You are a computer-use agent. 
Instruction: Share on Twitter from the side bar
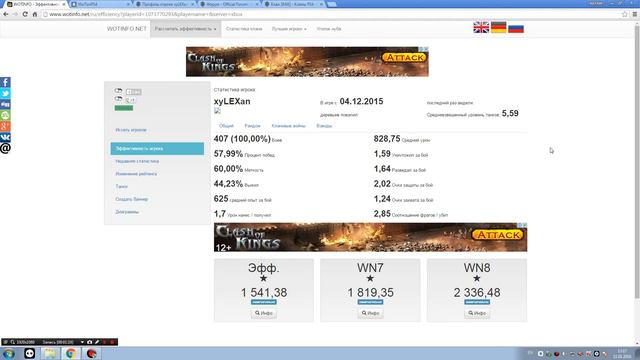(x=5, y=93)
